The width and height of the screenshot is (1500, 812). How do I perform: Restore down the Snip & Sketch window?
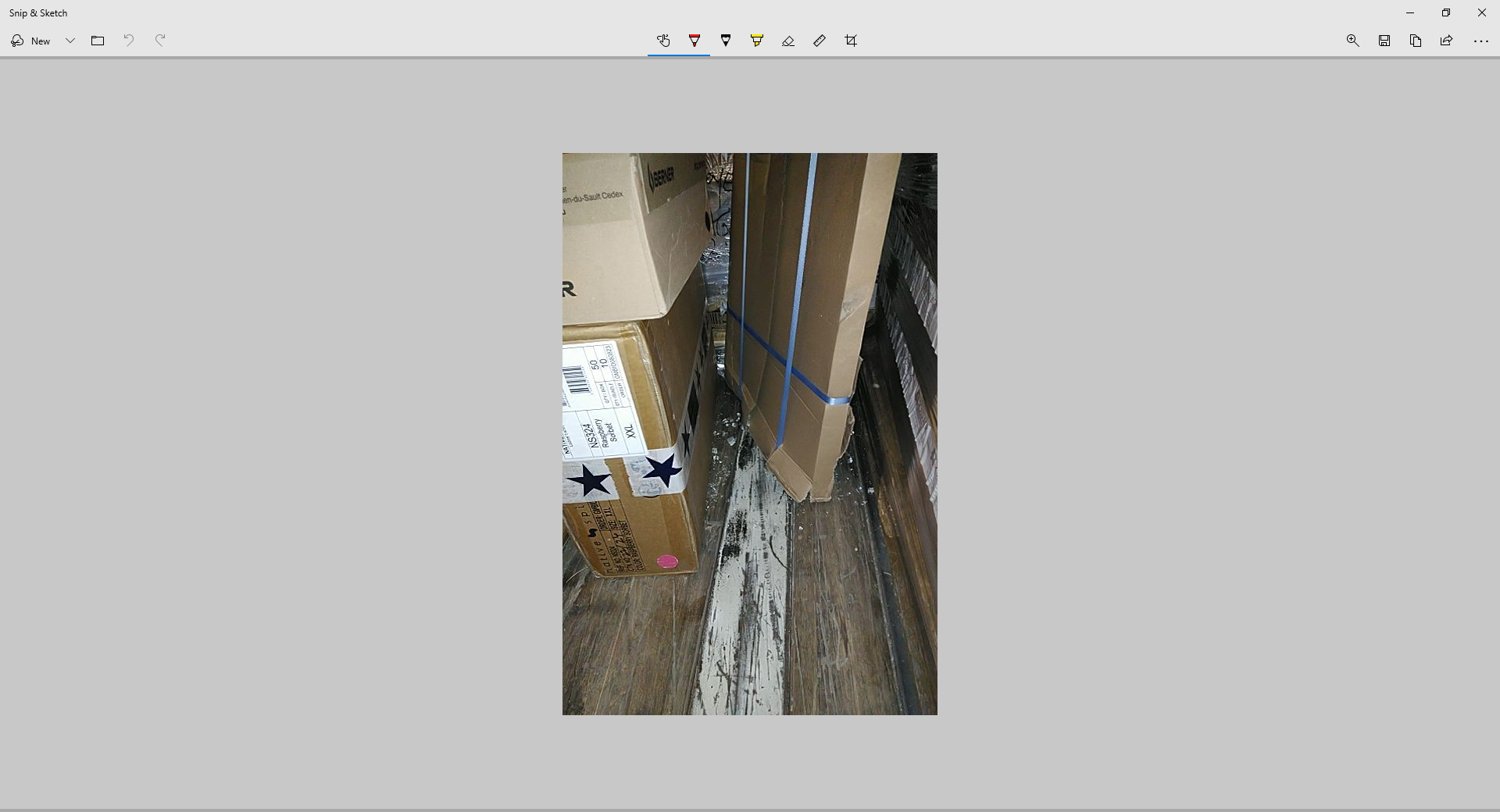pos(1446,12)
